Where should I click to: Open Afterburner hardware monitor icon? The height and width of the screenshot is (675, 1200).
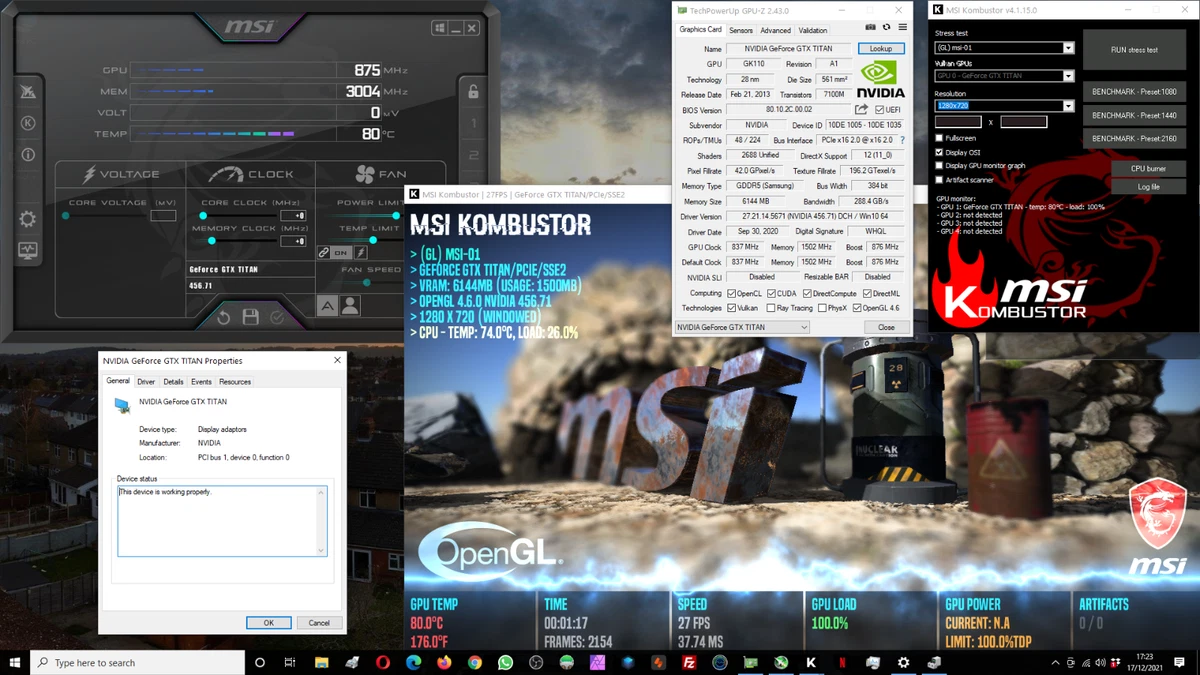(x=28, y=250)
